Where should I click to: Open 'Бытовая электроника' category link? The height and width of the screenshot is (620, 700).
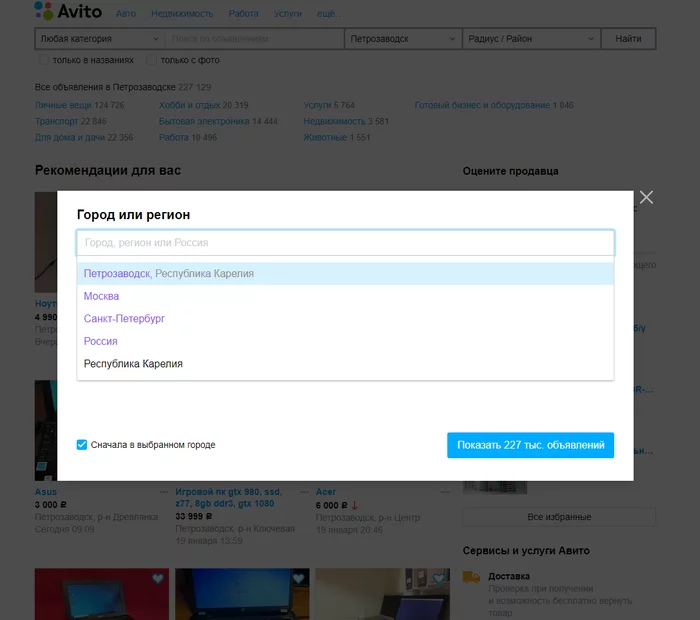(x=204, y=121)
